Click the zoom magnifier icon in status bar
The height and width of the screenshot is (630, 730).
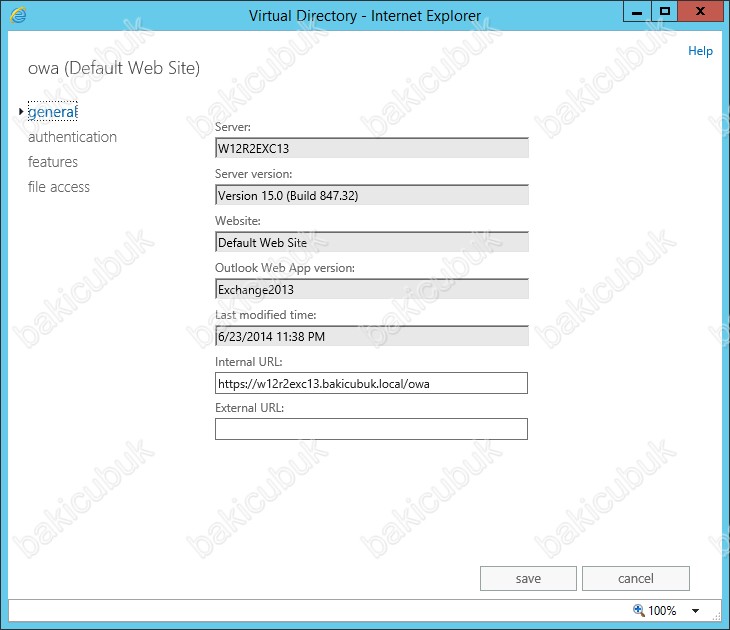coord(638,610)
